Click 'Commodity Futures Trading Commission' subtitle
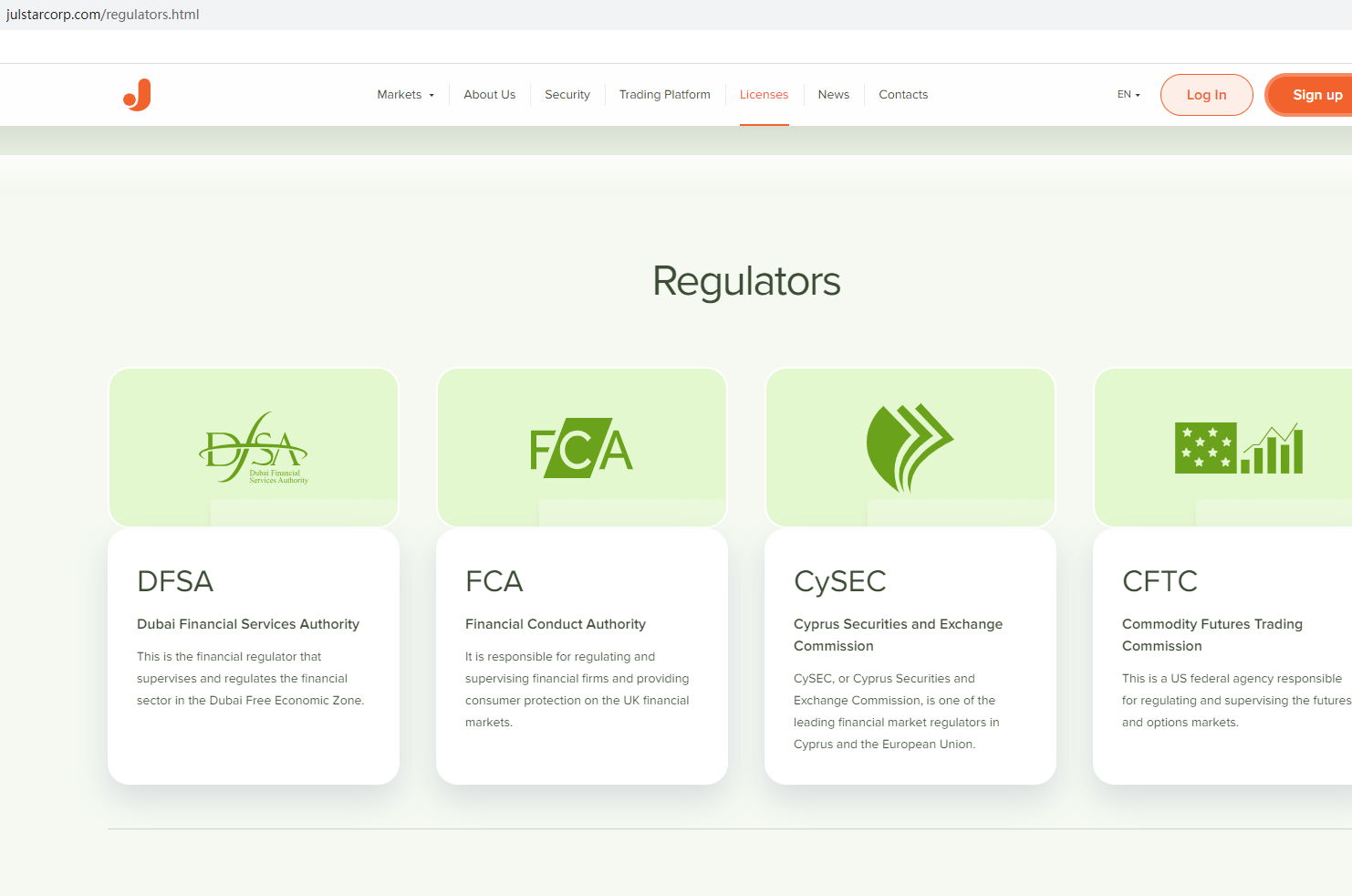The image size is (1352, 896). click(1212, 635)
